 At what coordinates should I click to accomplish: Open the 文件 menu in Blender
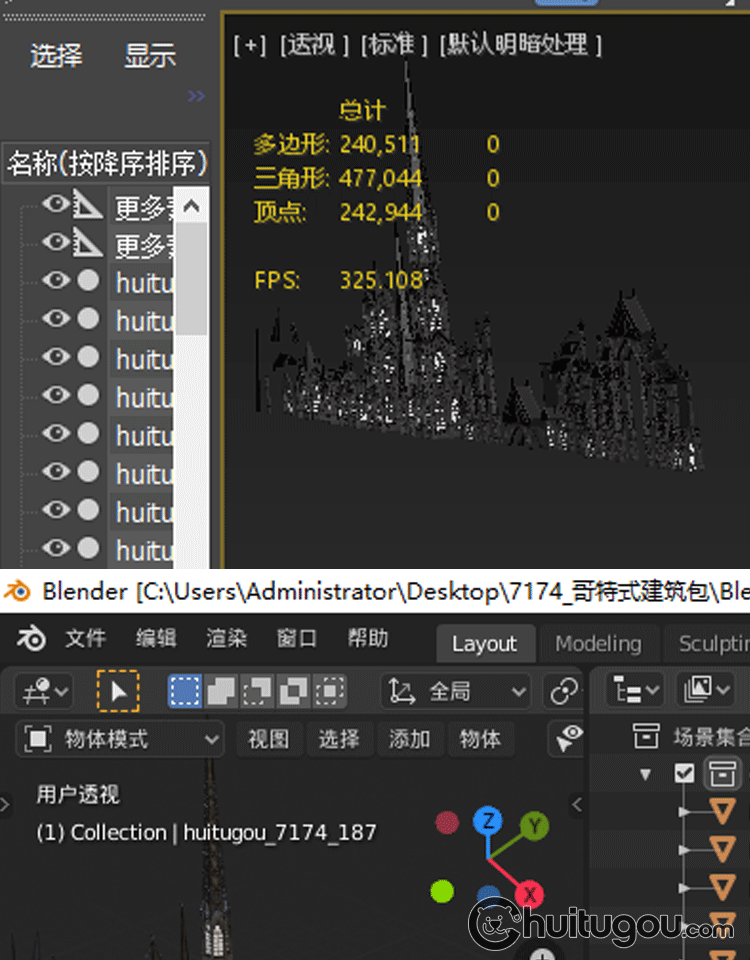[x=86, y=639]
